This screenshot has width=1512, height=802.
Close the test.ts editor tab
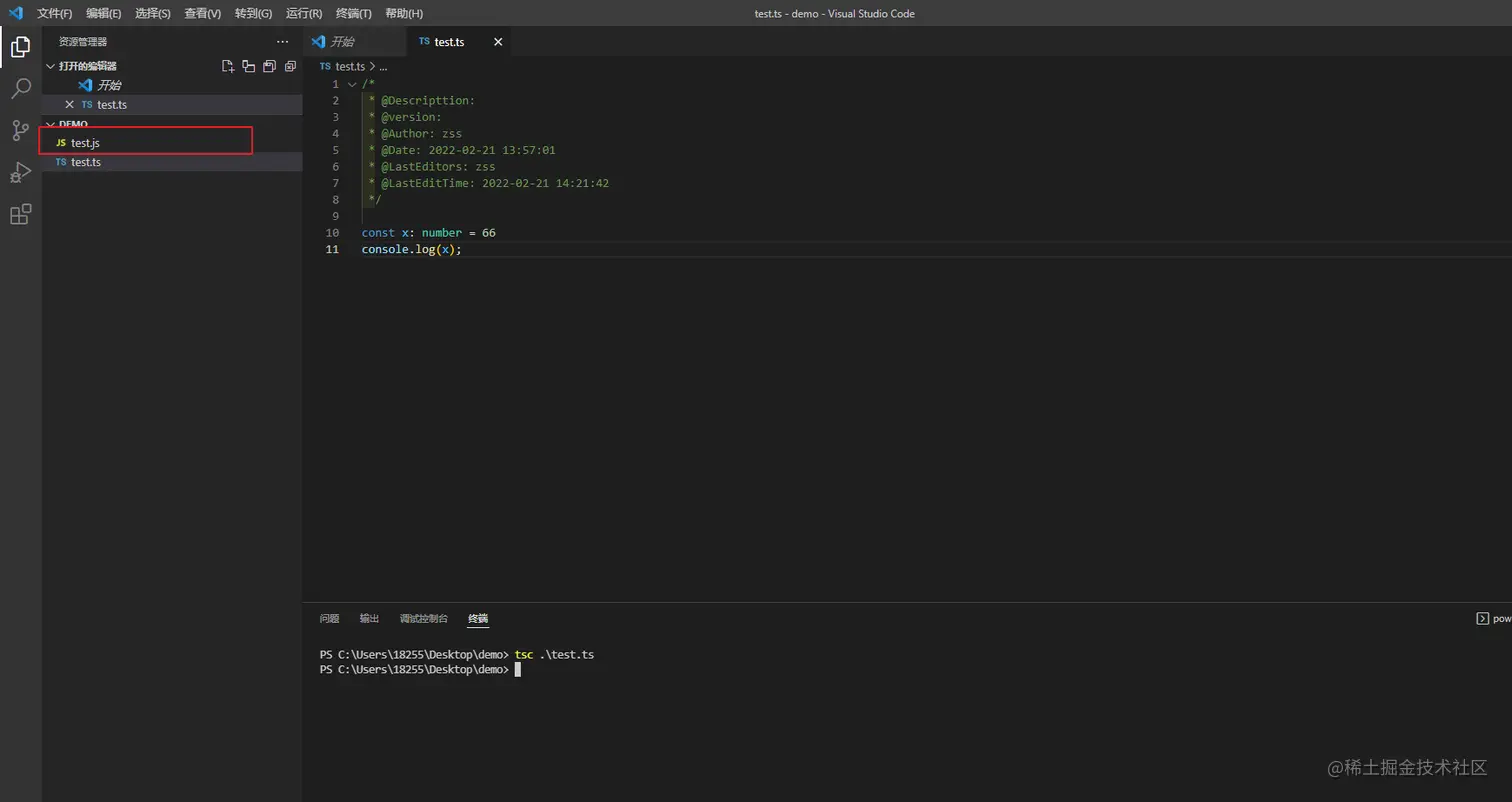(498, 42)
